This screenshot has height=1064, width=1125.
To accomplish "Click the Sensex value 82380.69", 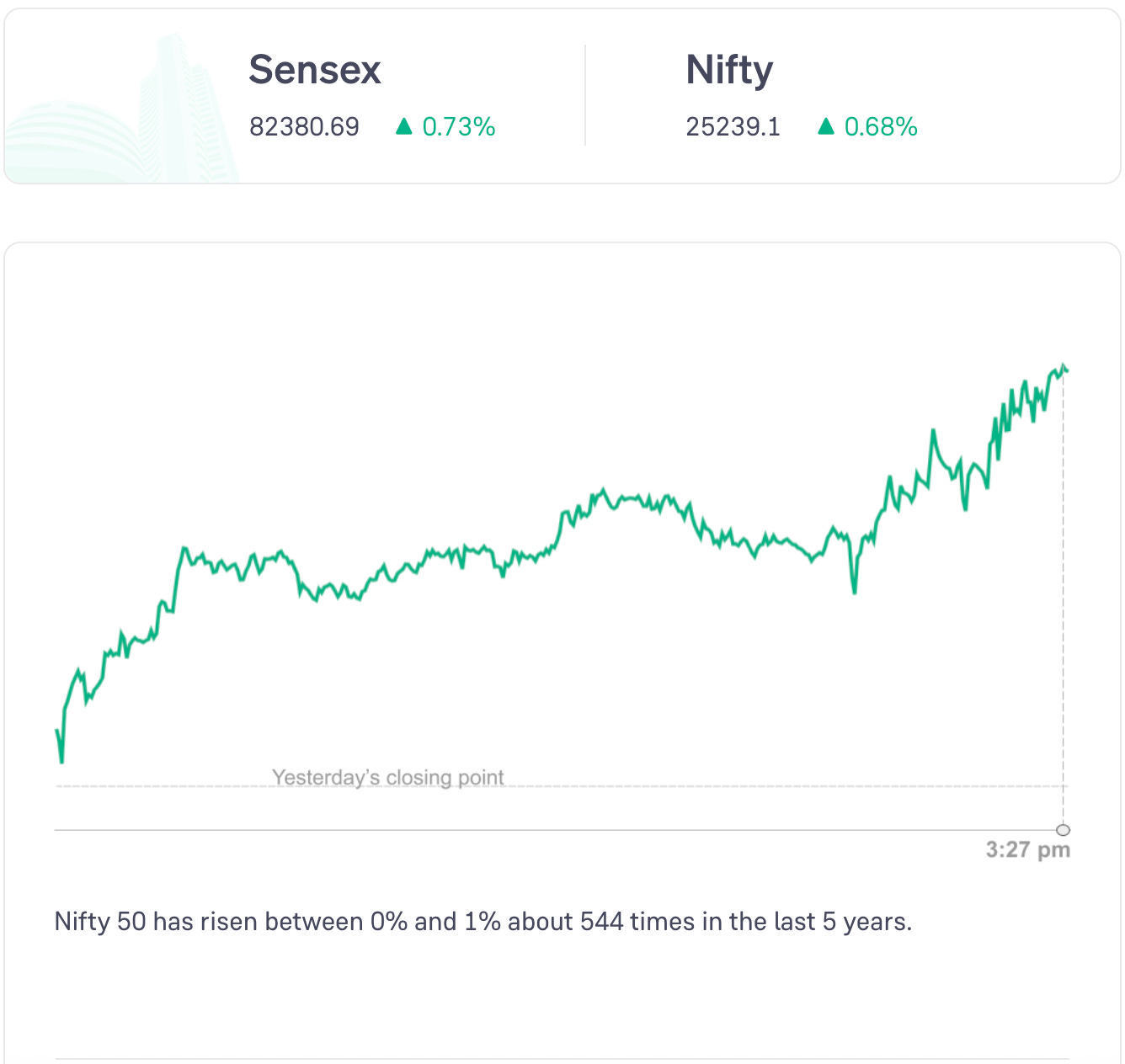I will tap(304, 127).
